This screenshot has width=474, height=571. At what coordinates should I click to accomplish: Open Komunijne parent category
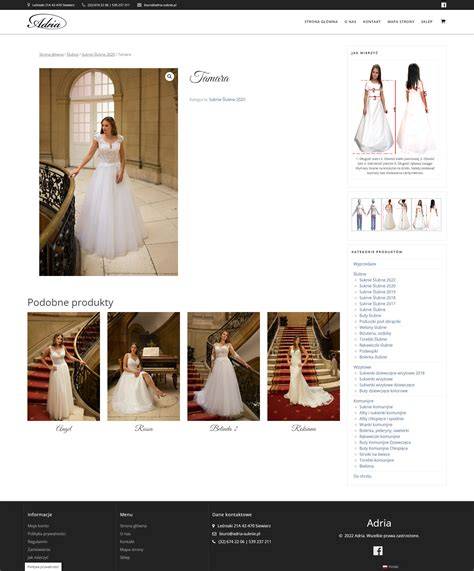click(363, 401)
